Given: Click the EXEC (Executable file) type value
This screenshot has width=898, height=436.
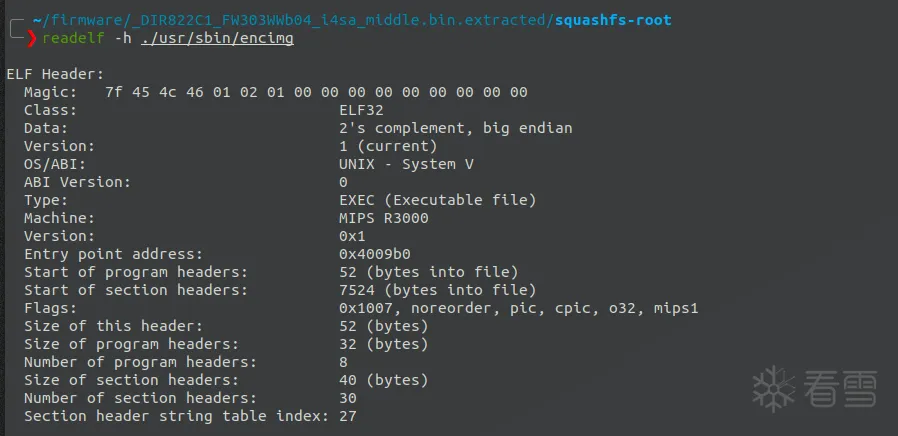Looking at the screenshot, I should pos(438,200).
